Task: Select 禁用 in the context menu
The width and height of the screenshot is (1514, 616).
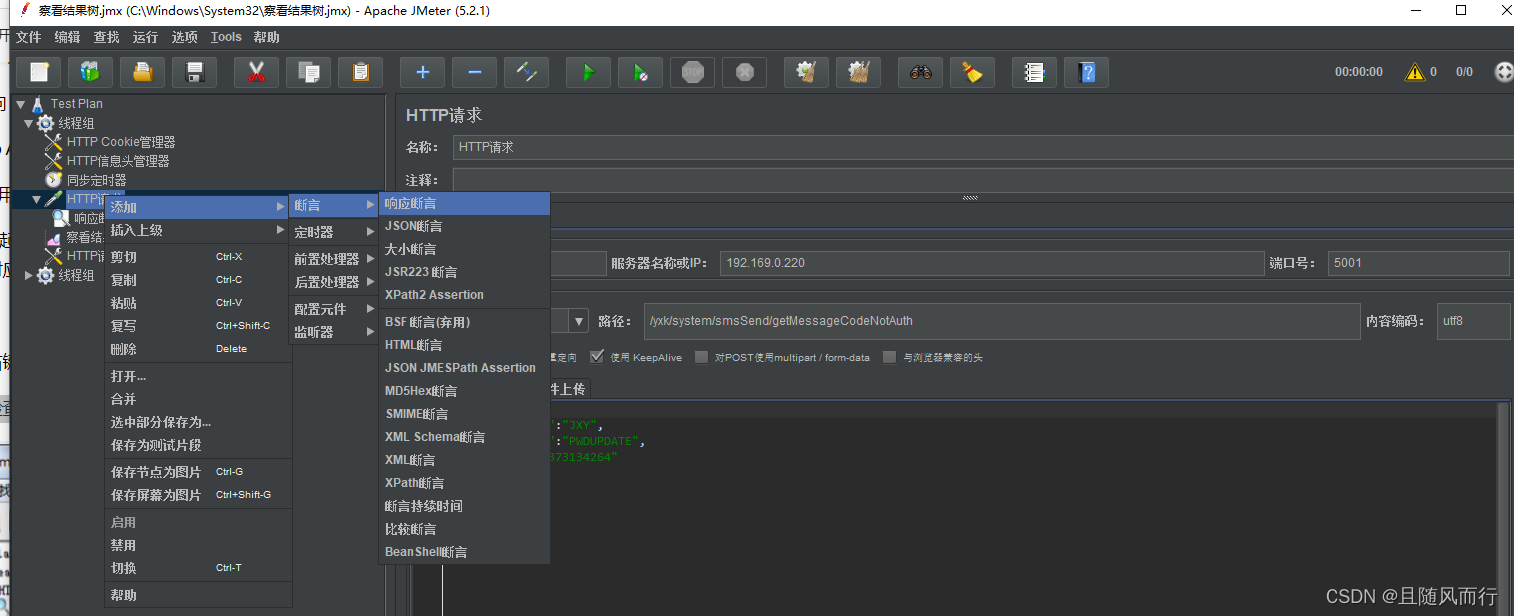Action: click(x=198, y=545)
